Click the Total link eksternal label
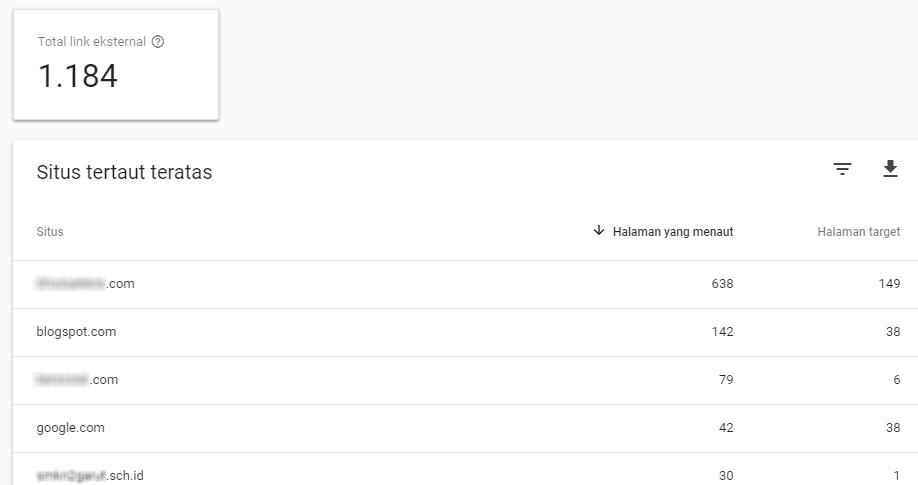Image resolution: width=918 pixels, height=485 pixels. 91,42
